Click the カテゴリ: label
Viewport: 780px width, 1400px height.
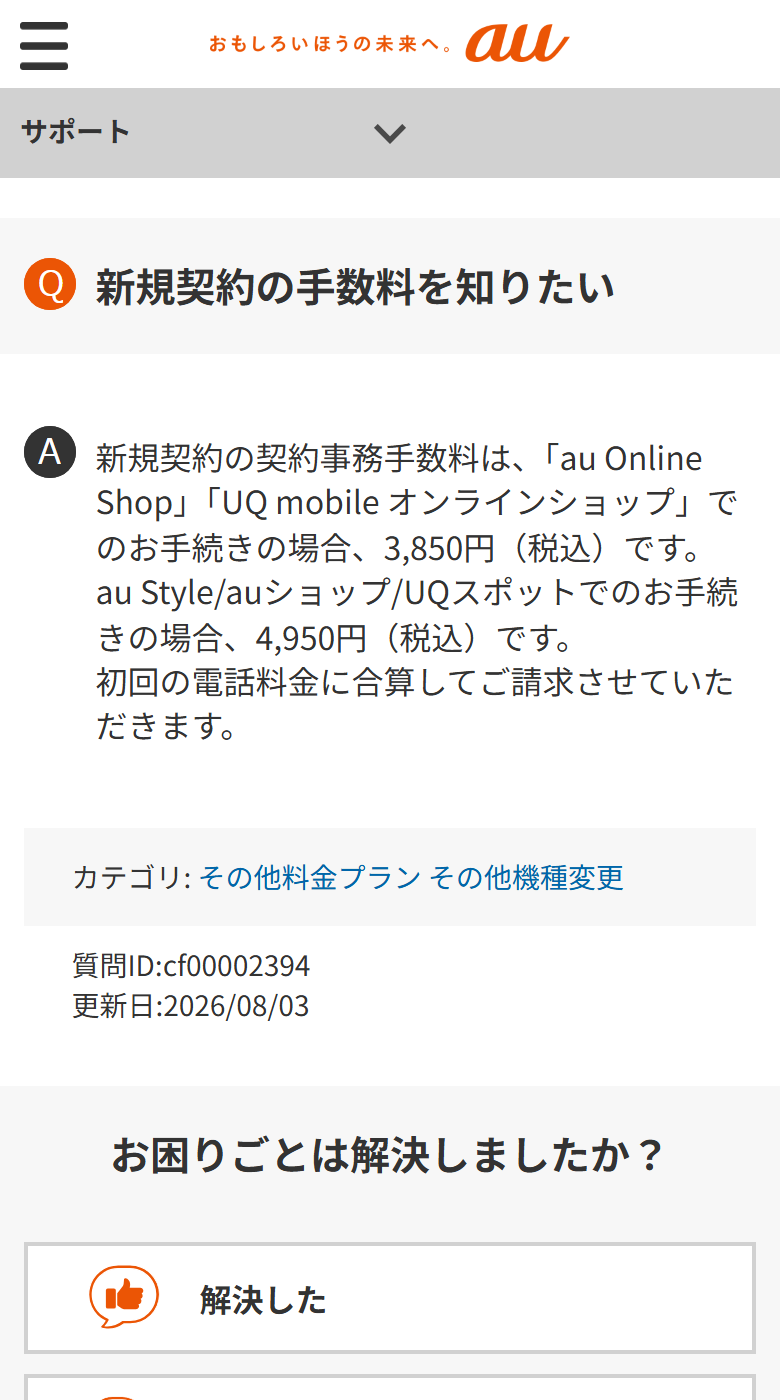coord(131,877)
